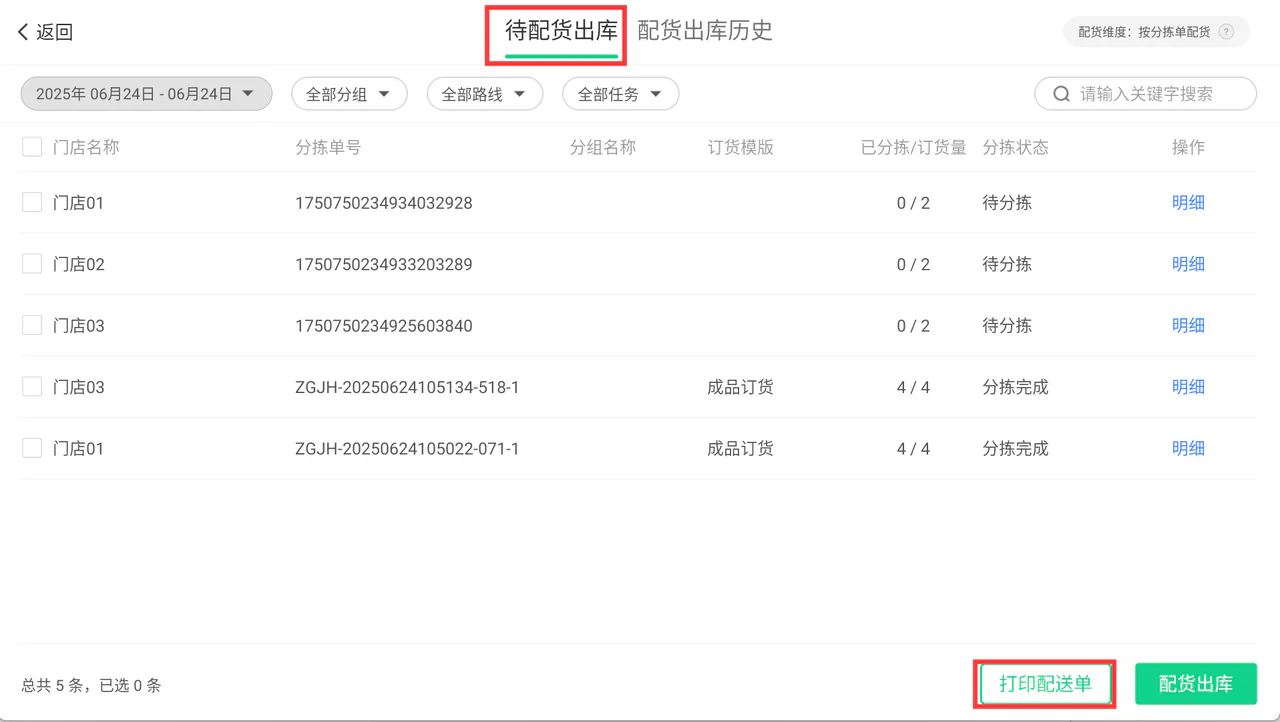Screen dimensions: 1280x722
Task: Click order number 1750750234933203289
Action: tap(384, 264)
